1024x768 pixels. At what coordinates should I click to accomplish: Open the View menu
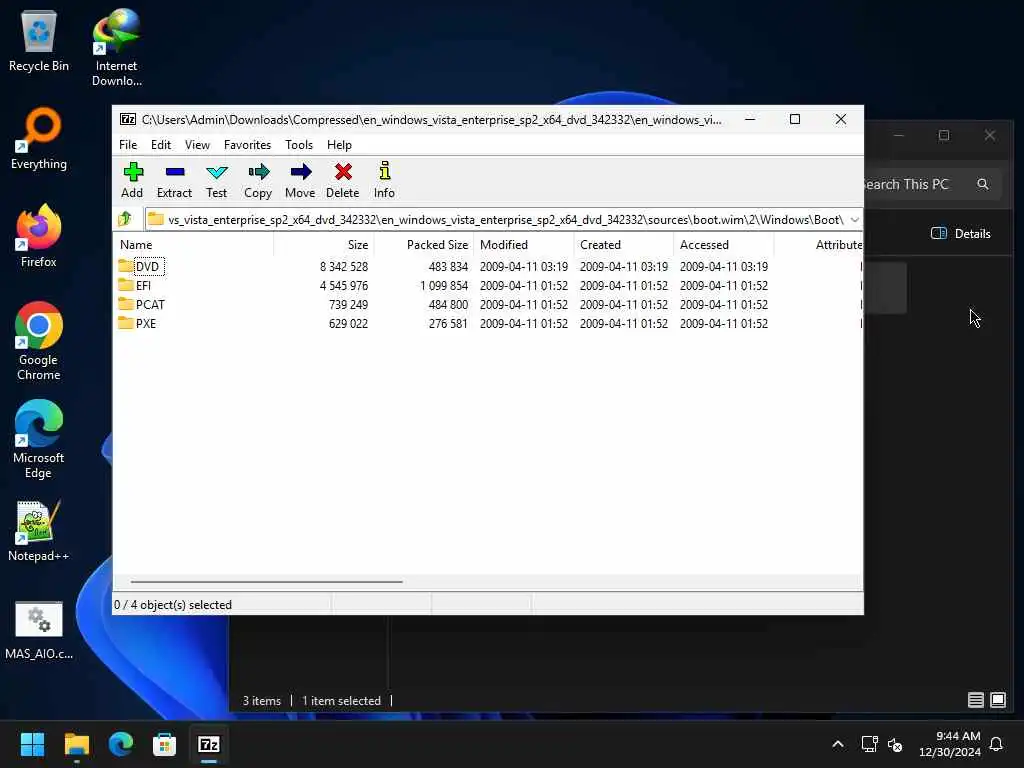[197, 144]
